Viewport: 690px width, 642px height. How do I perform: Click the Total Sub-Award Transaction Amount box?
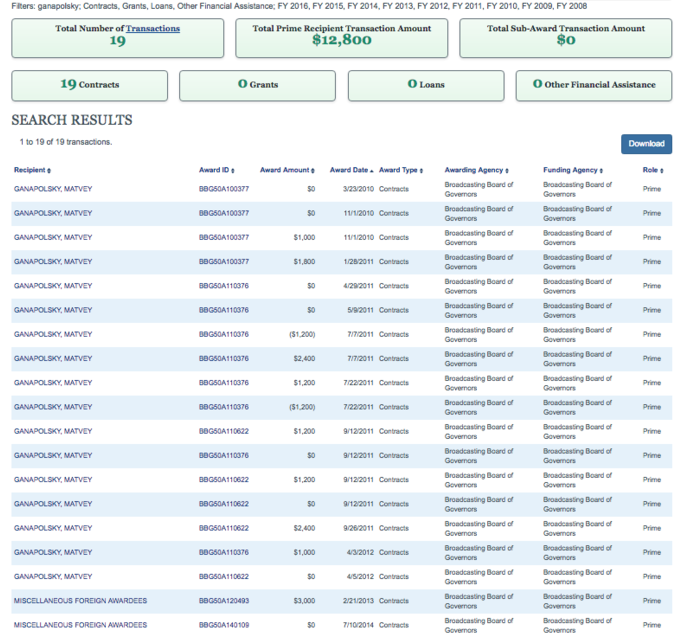point(565,38)
